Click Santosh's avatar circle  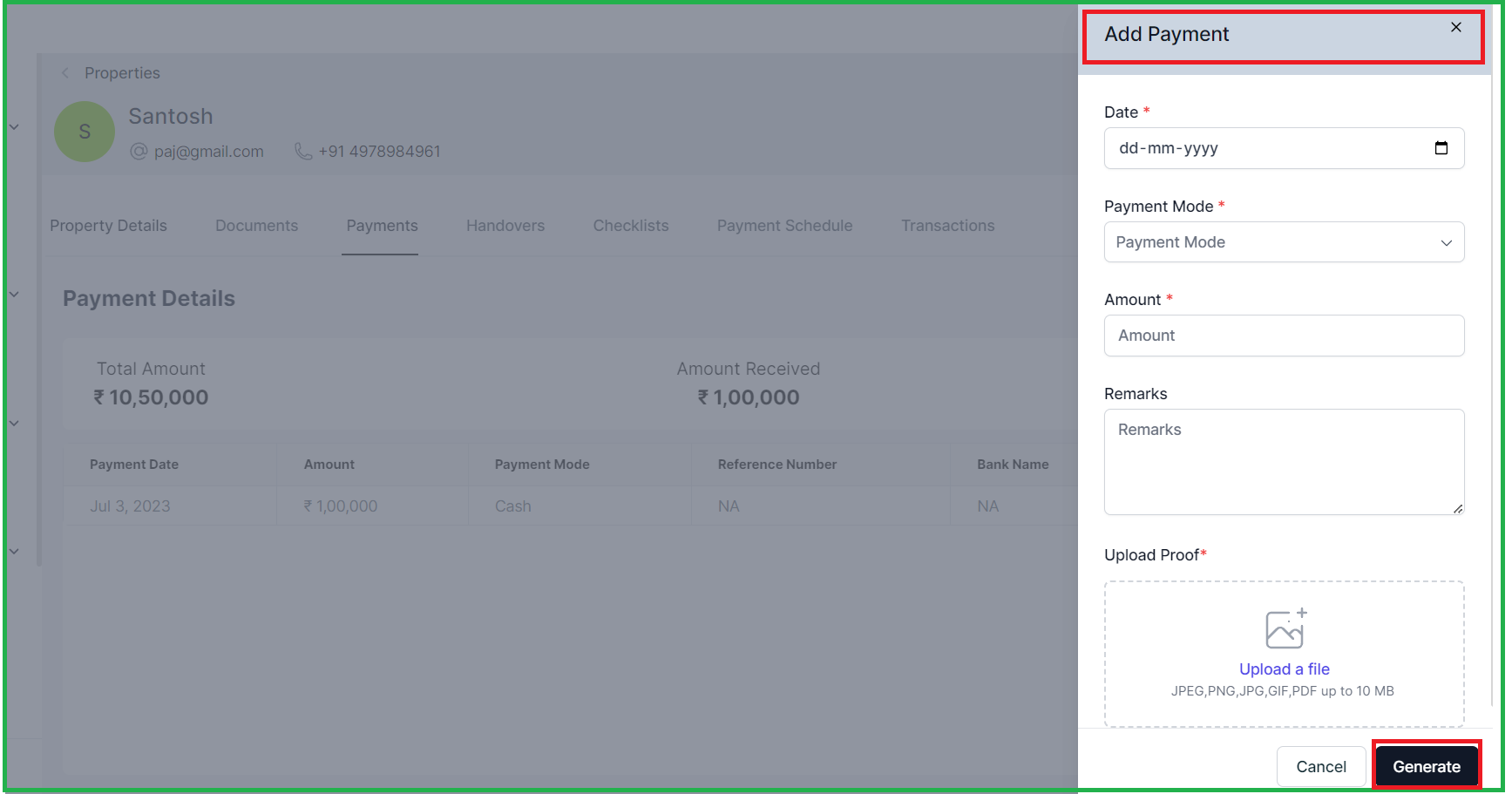coord(85,132)
